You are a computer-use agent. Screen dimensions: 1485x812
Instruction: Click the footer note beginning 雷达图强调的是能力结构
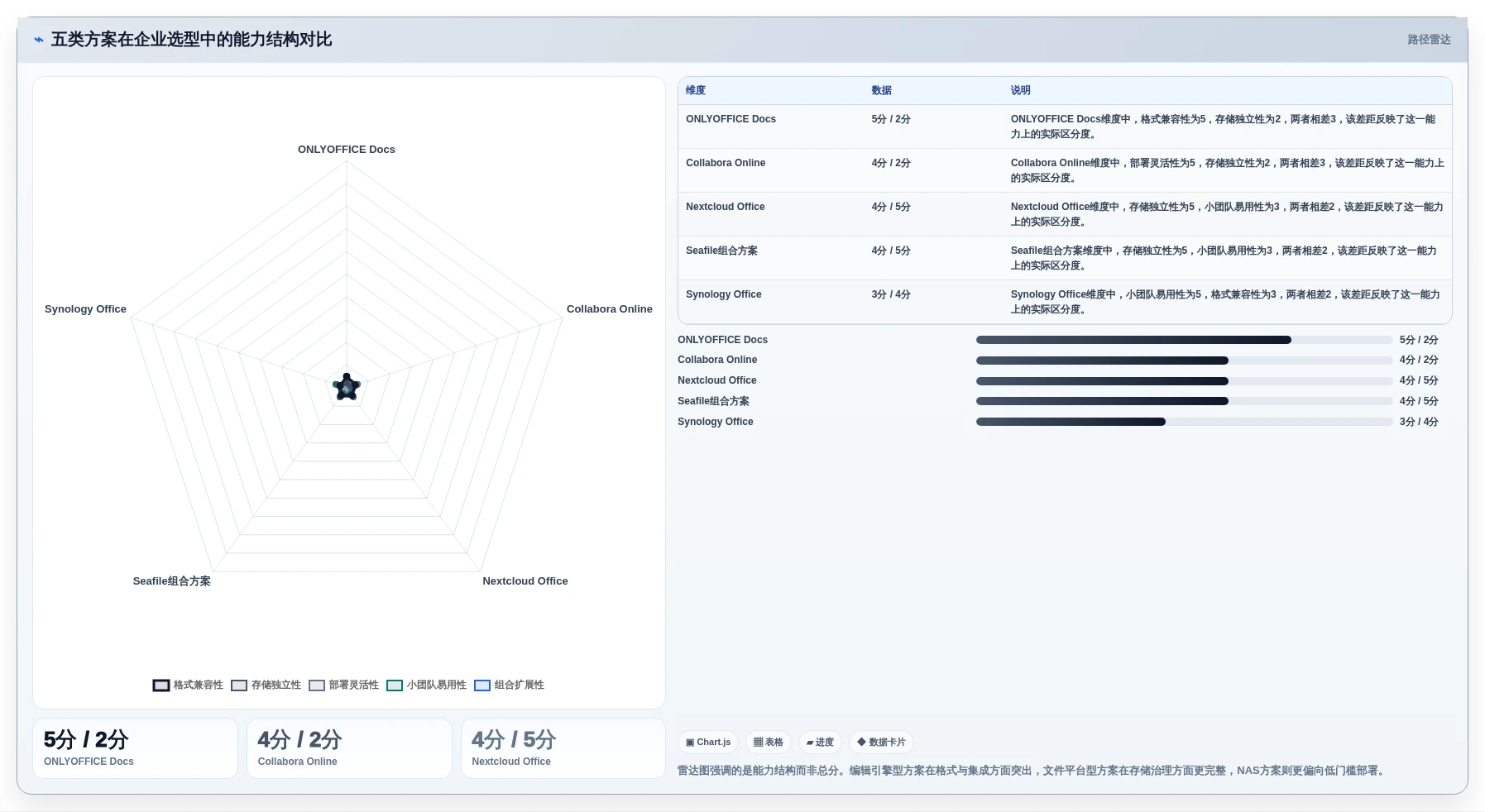(x=1033, y=771)
